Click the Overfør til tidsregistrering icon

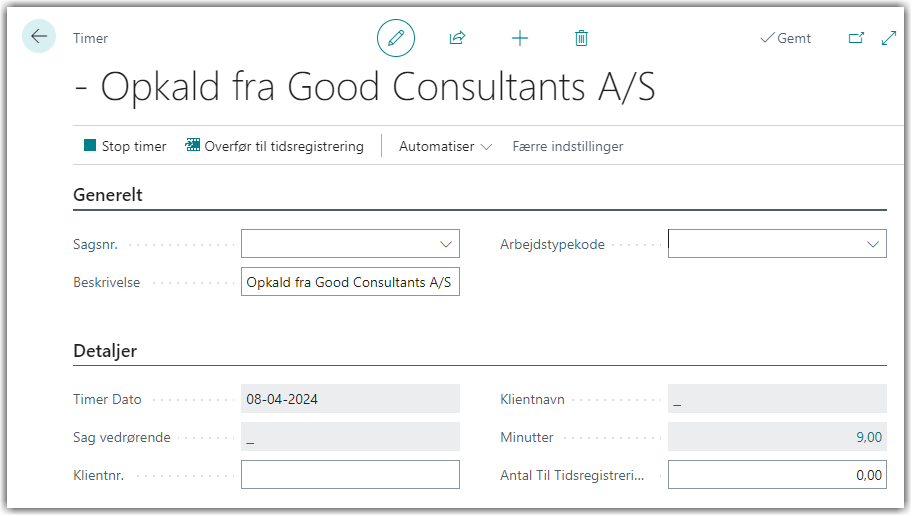pos(193,146)
